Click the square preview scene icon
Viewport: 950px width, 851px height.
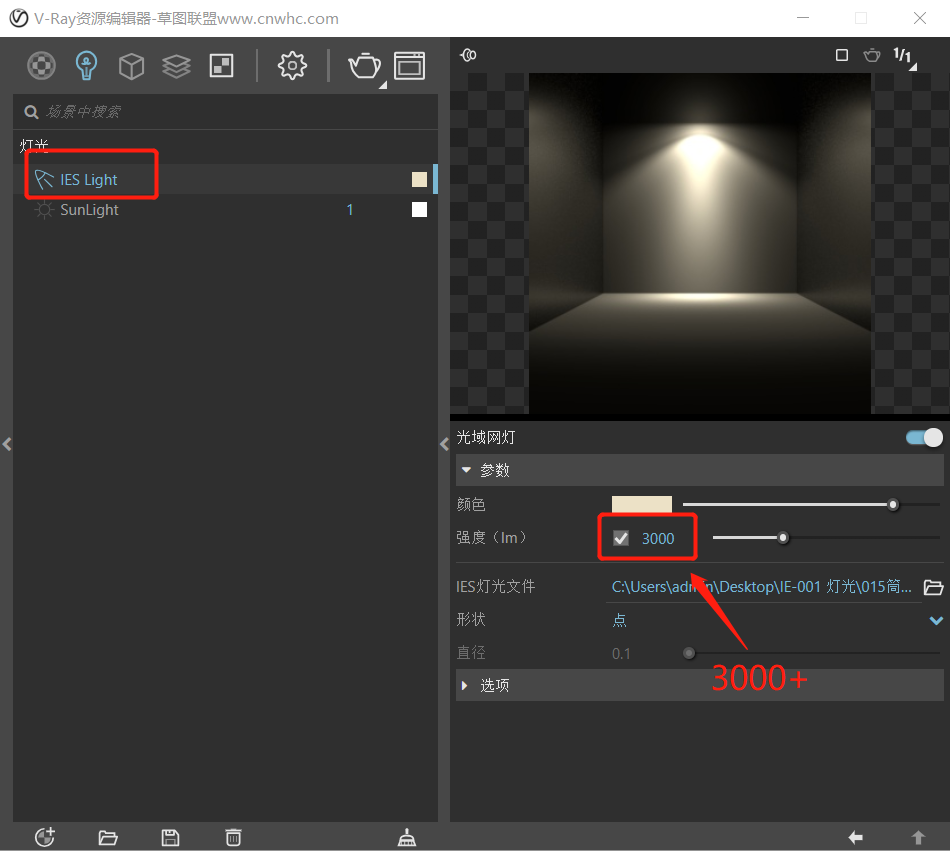842,55
